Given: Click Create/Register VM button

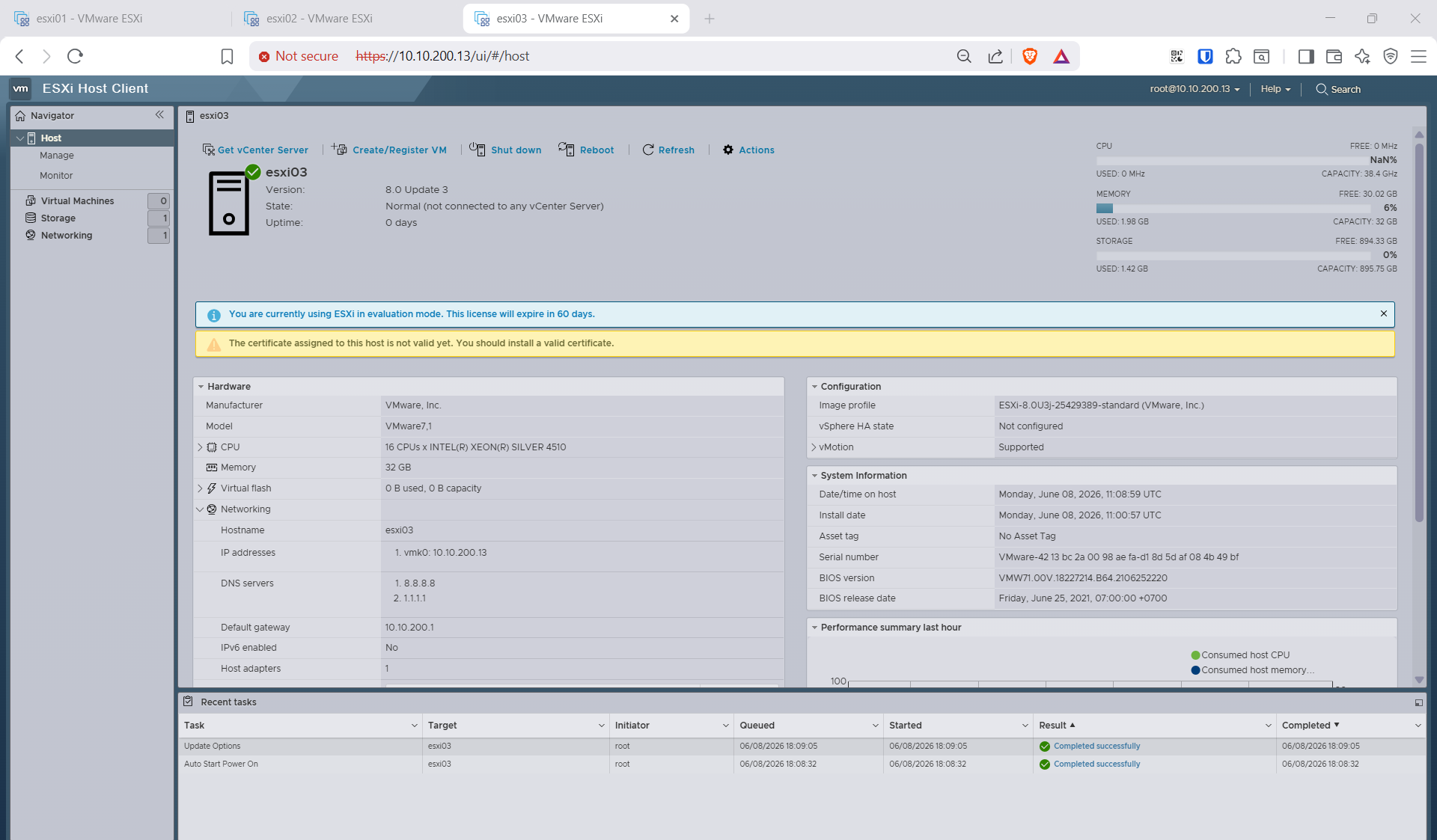Looking at the screenshot, I should point(389,150).
